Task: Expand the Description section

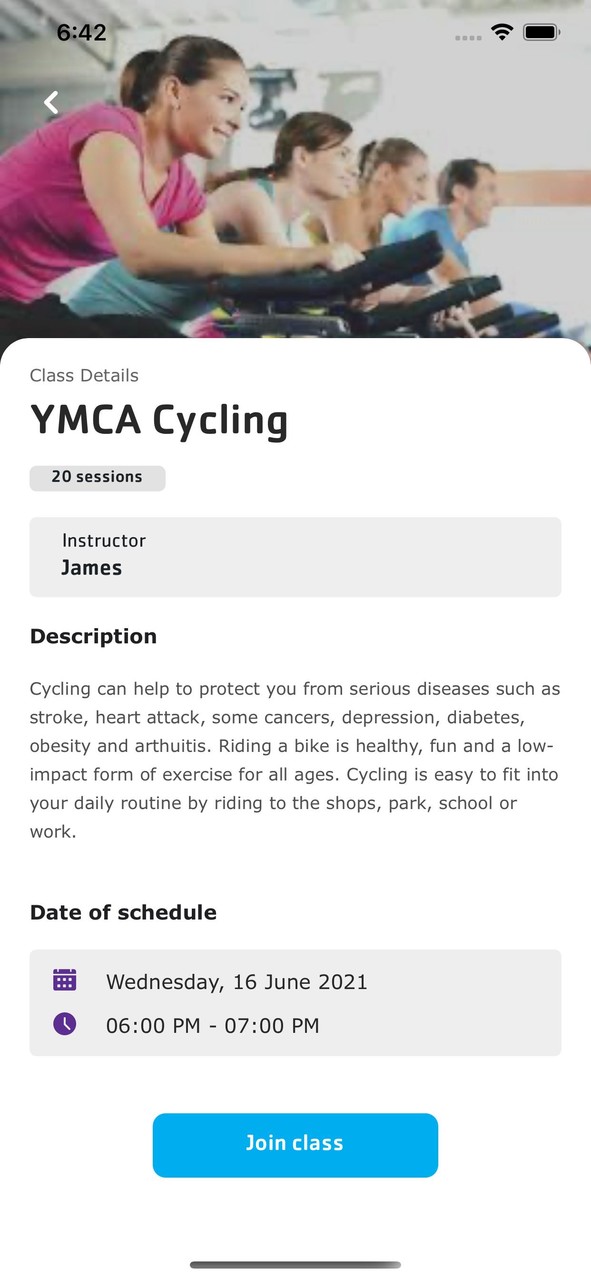Action: [x=93, y=636]
